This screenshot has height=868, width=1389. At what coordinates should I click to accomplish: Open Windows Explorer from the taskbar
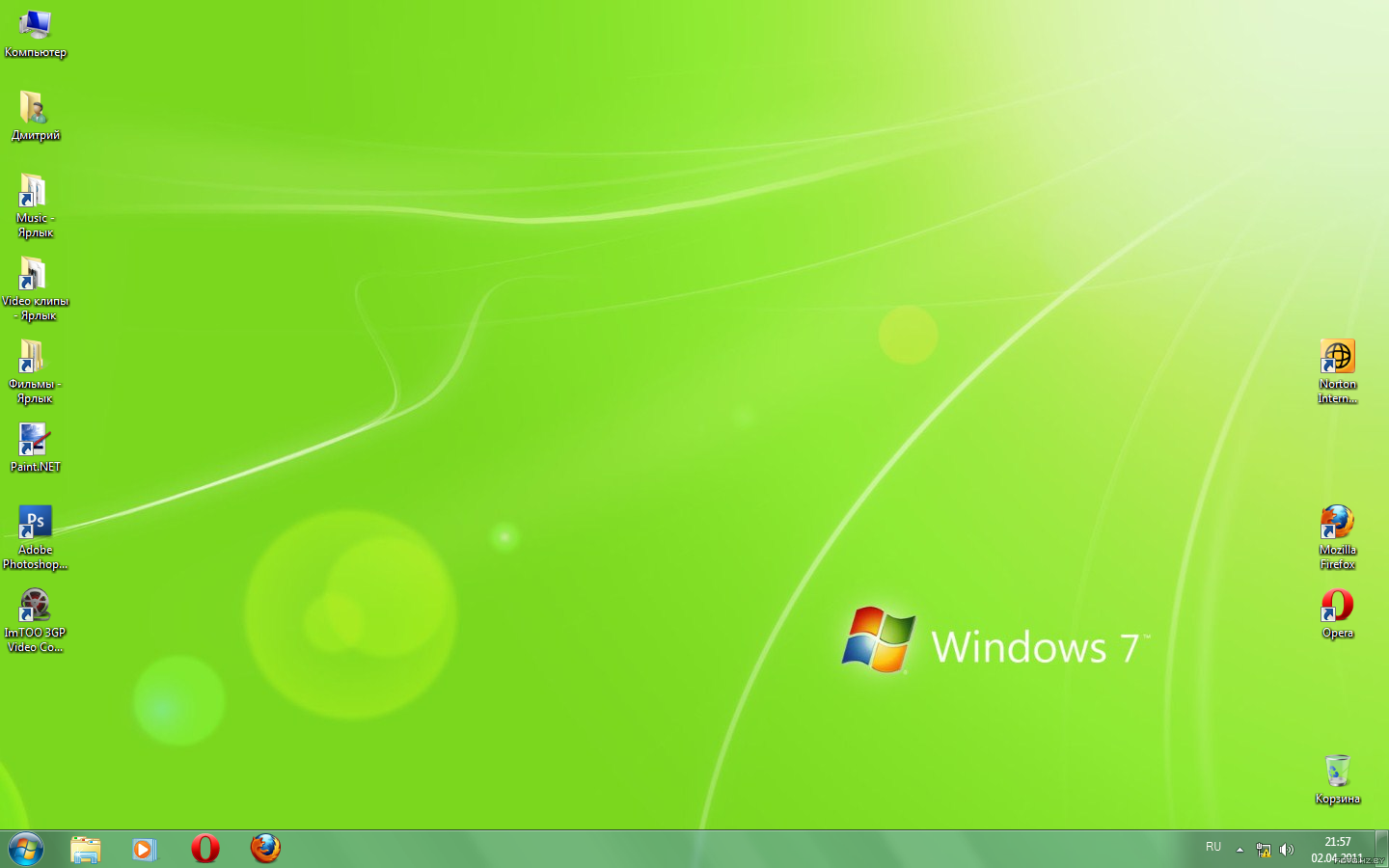click(86, 849)
